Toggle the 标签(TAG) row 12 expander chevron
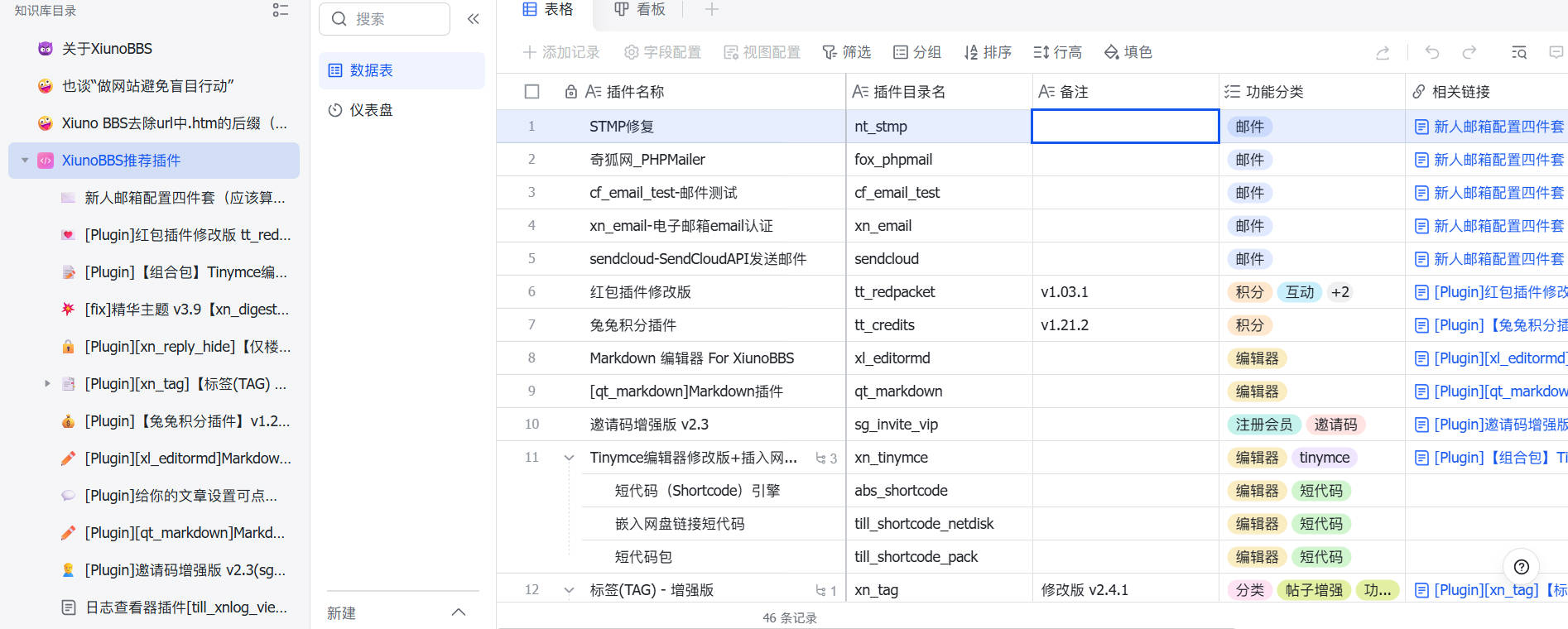The width and height of the screenshot is (1568, 629). [x=569, y=590]
